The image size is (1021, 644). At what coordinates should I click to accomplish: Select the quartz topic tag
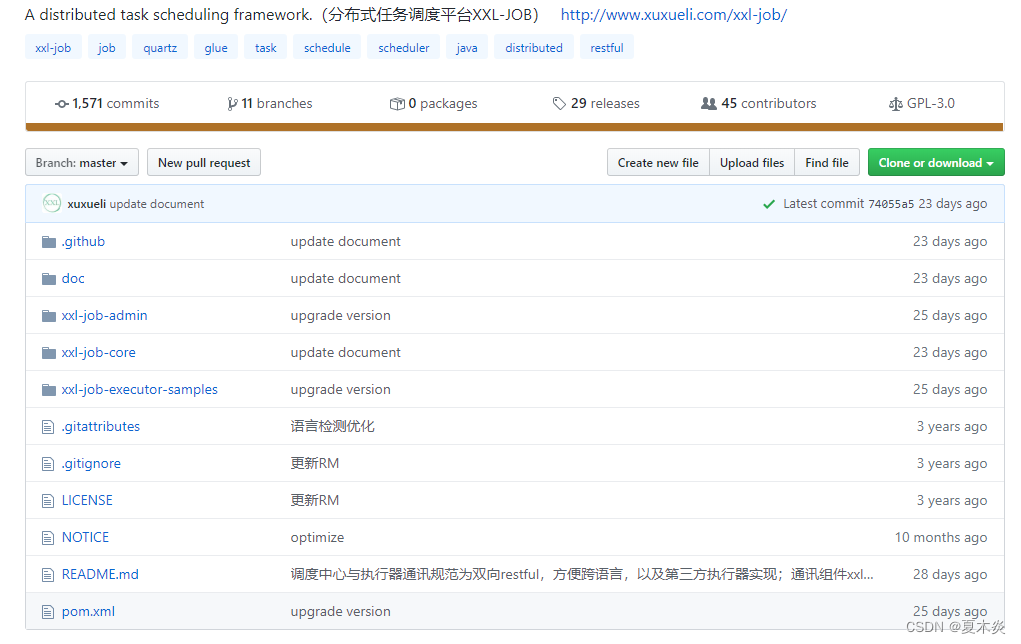click(x=159, y=47)
